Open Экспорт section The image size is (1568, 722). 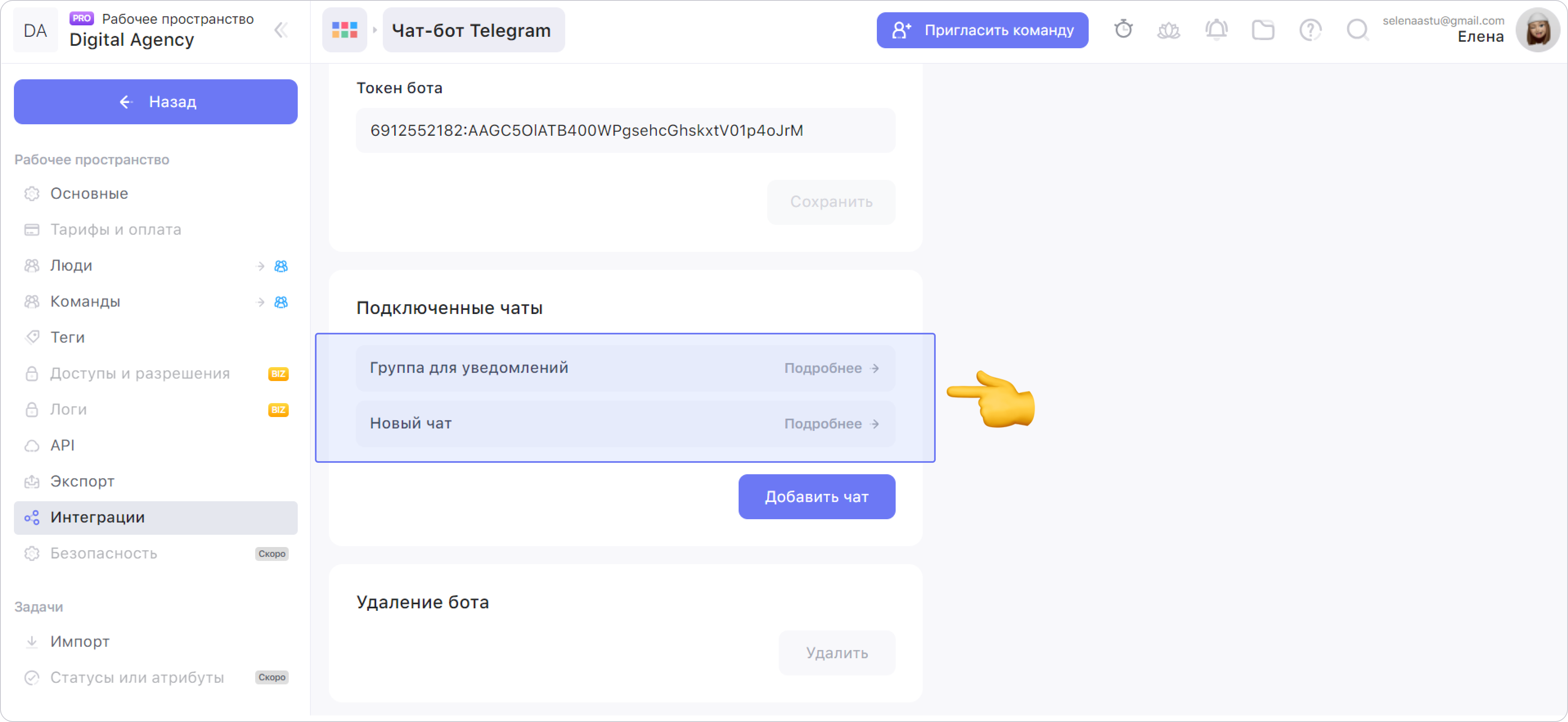click(x=156, y=481)
